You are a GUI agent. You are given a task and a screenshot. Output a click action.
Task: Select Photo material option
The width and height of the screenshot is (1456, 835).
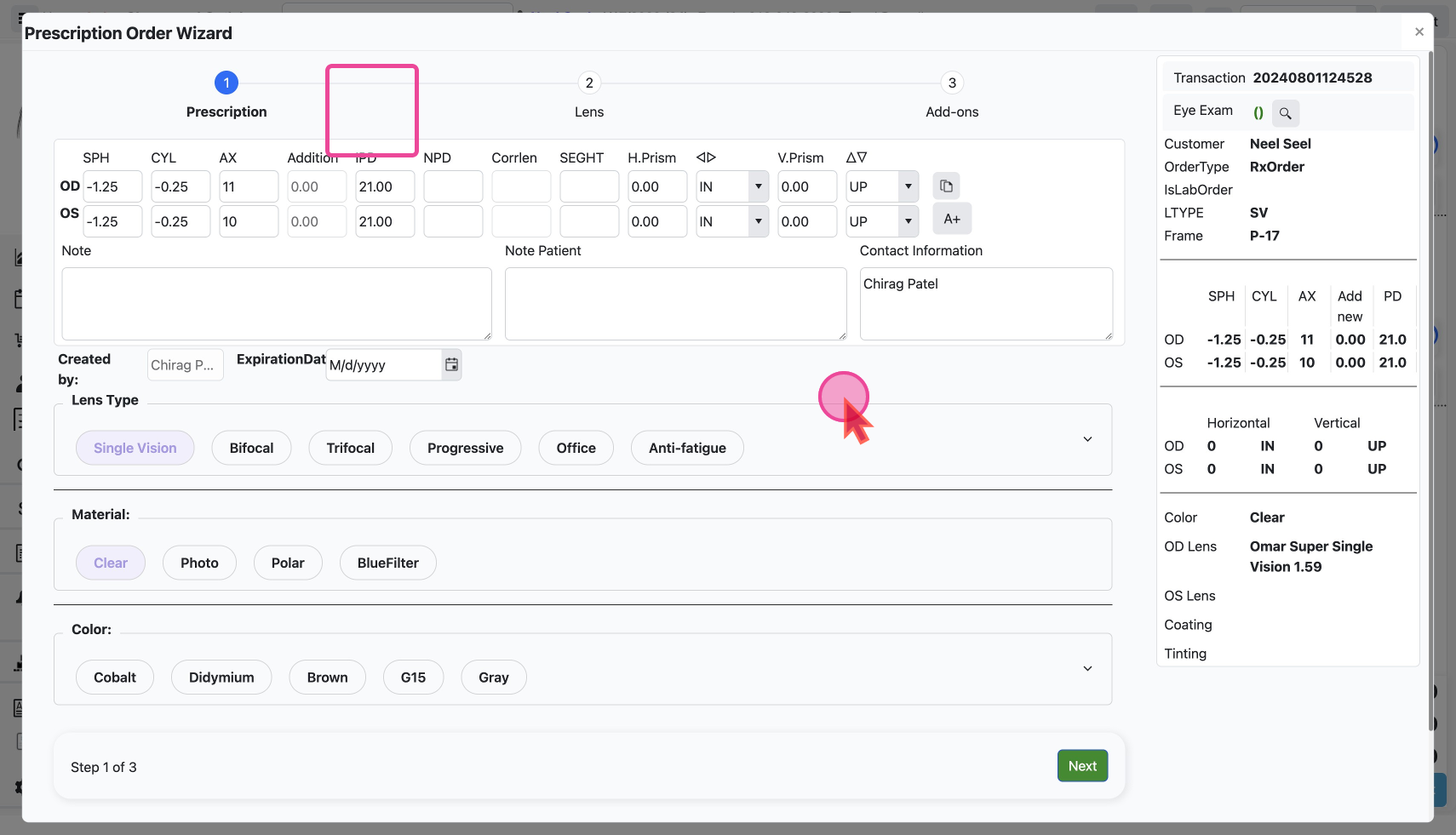[x=199, y=563]
